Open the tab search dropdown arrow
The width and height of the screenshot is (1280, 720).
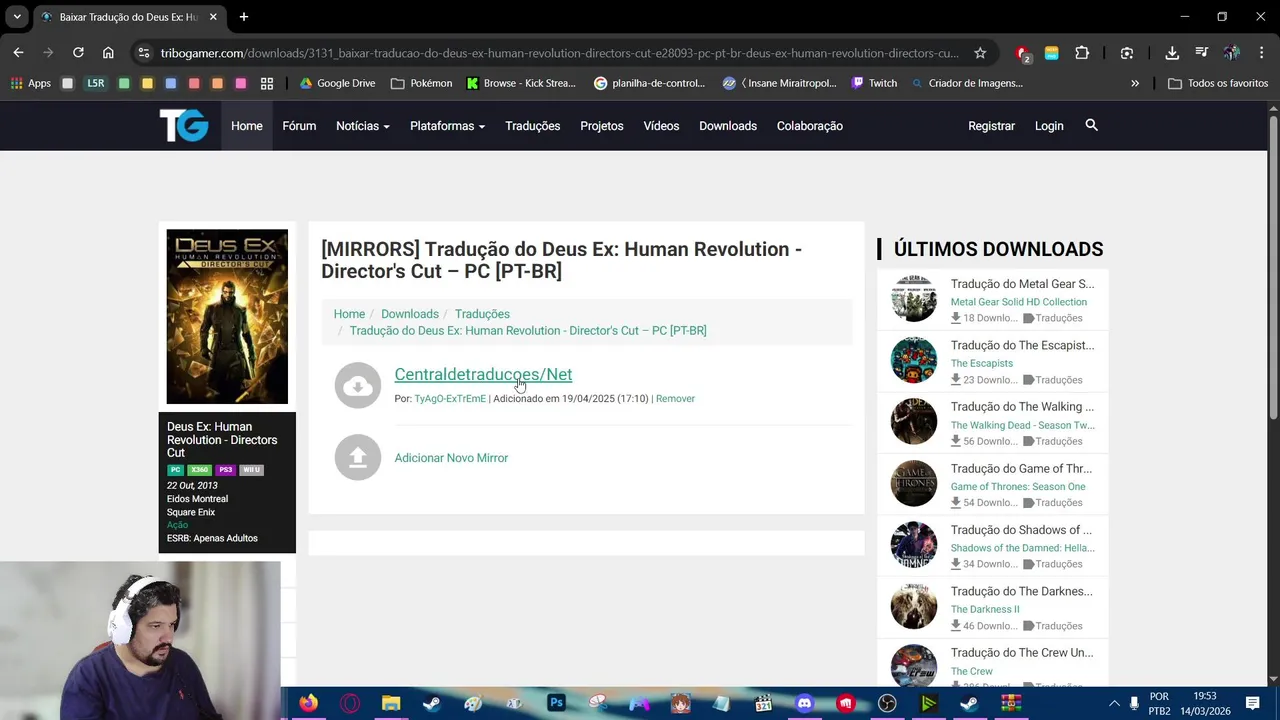pos(17,17)
